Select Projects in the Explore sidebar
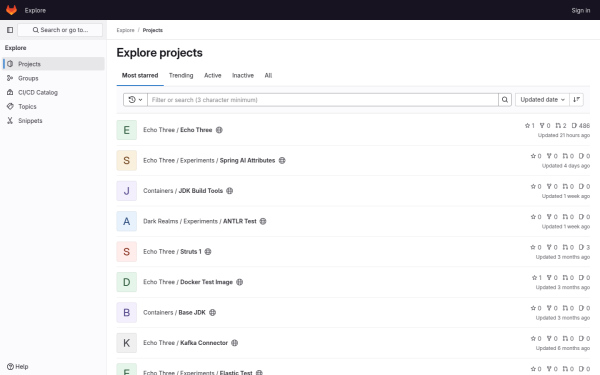This screenshot has width=600, height=375. [54, 64]
